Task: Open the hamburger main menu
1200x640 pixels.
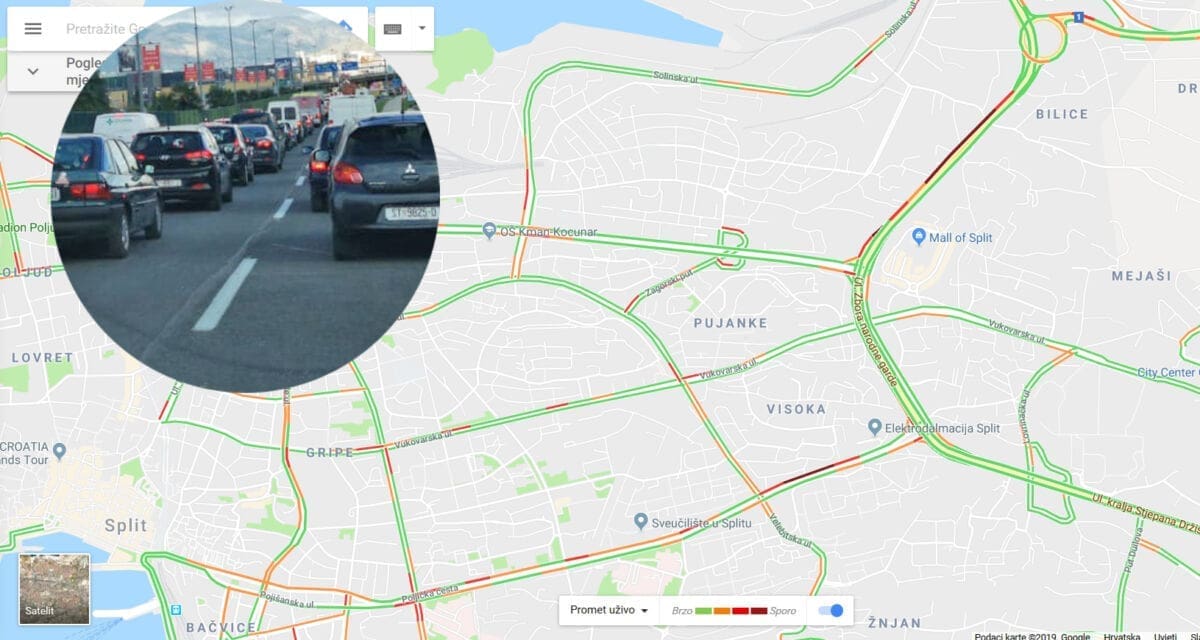Action: point(33,29)
